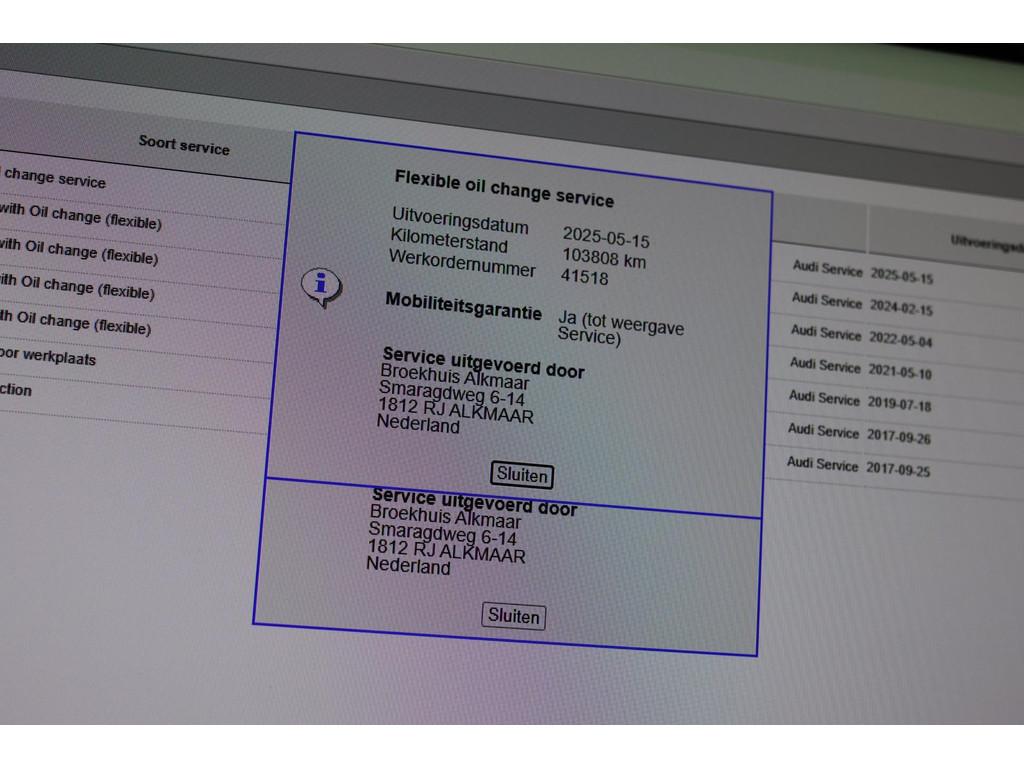
Task: Select the Audi Service 2017-09-25 row
Action: coord(856,465)
